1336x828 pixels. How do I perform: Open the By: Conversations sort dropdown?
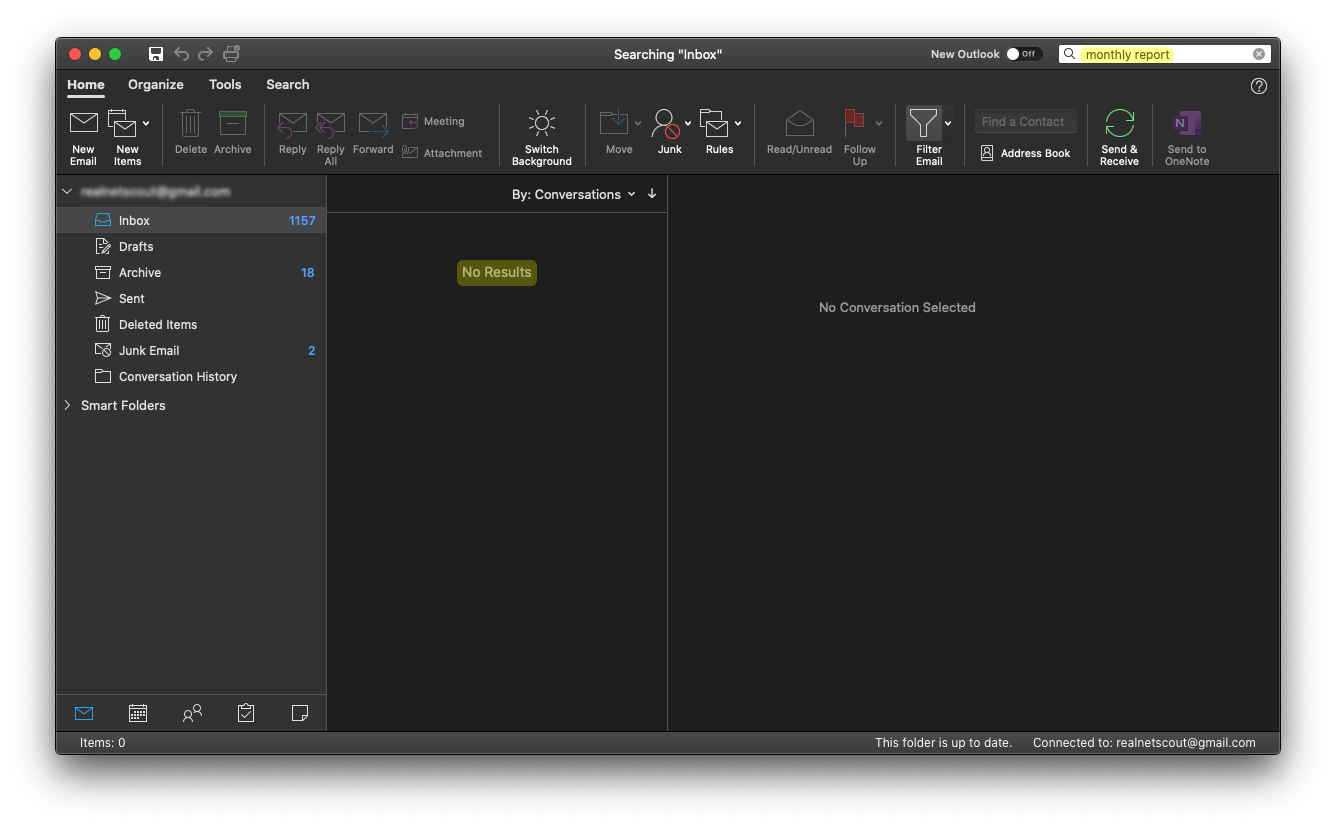[x=574, y=194]
